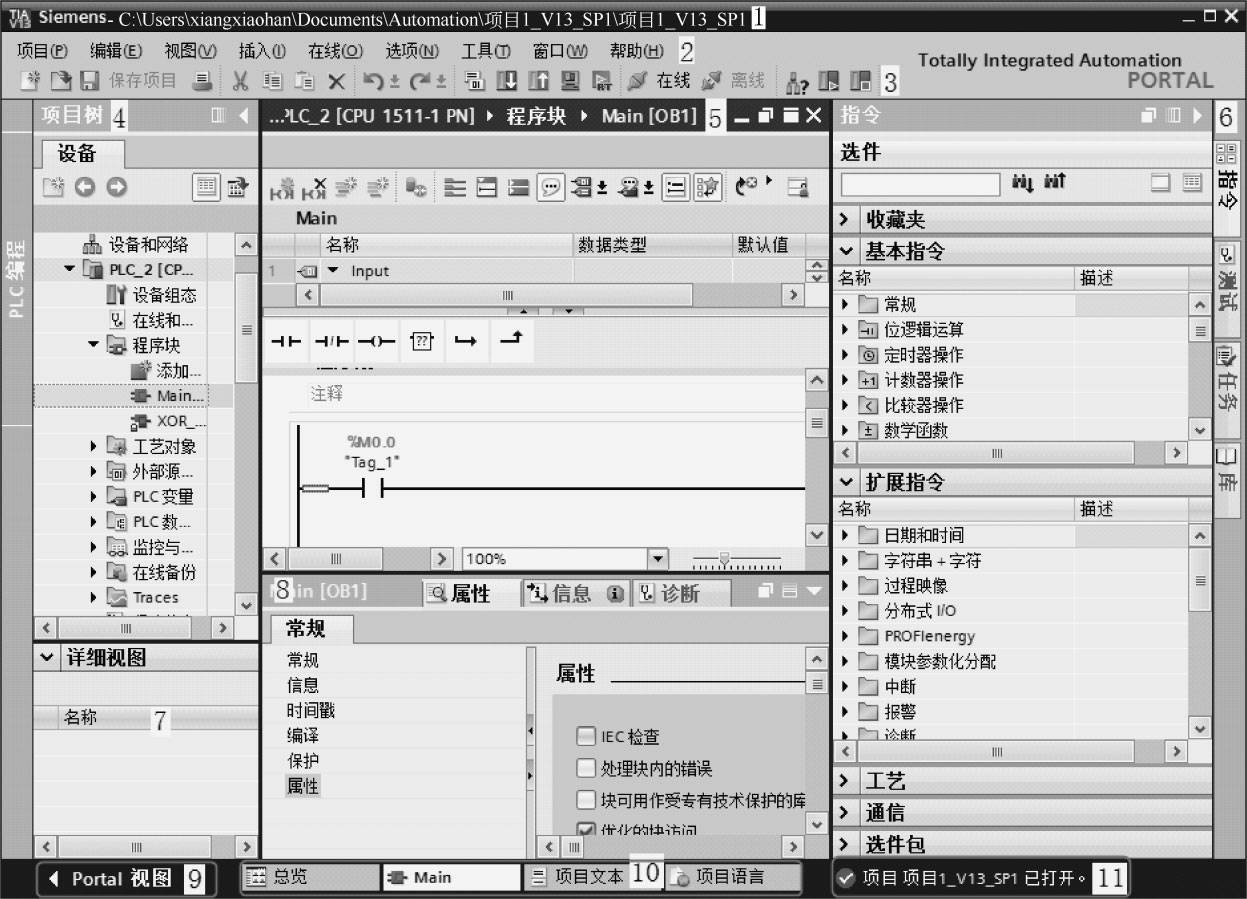1247x899 pixels.
Task: Uncheck 优化的块访问 checkbox
Action: (586, 830)
